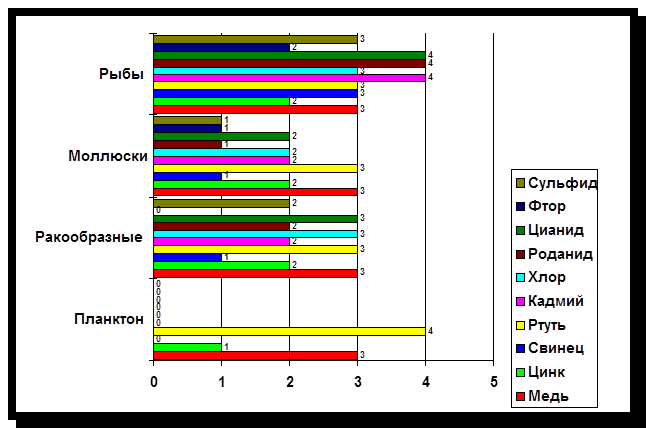646x428 pixels.
Task: Click the Сульфид legend color swatch
Action: pos(522,182)
